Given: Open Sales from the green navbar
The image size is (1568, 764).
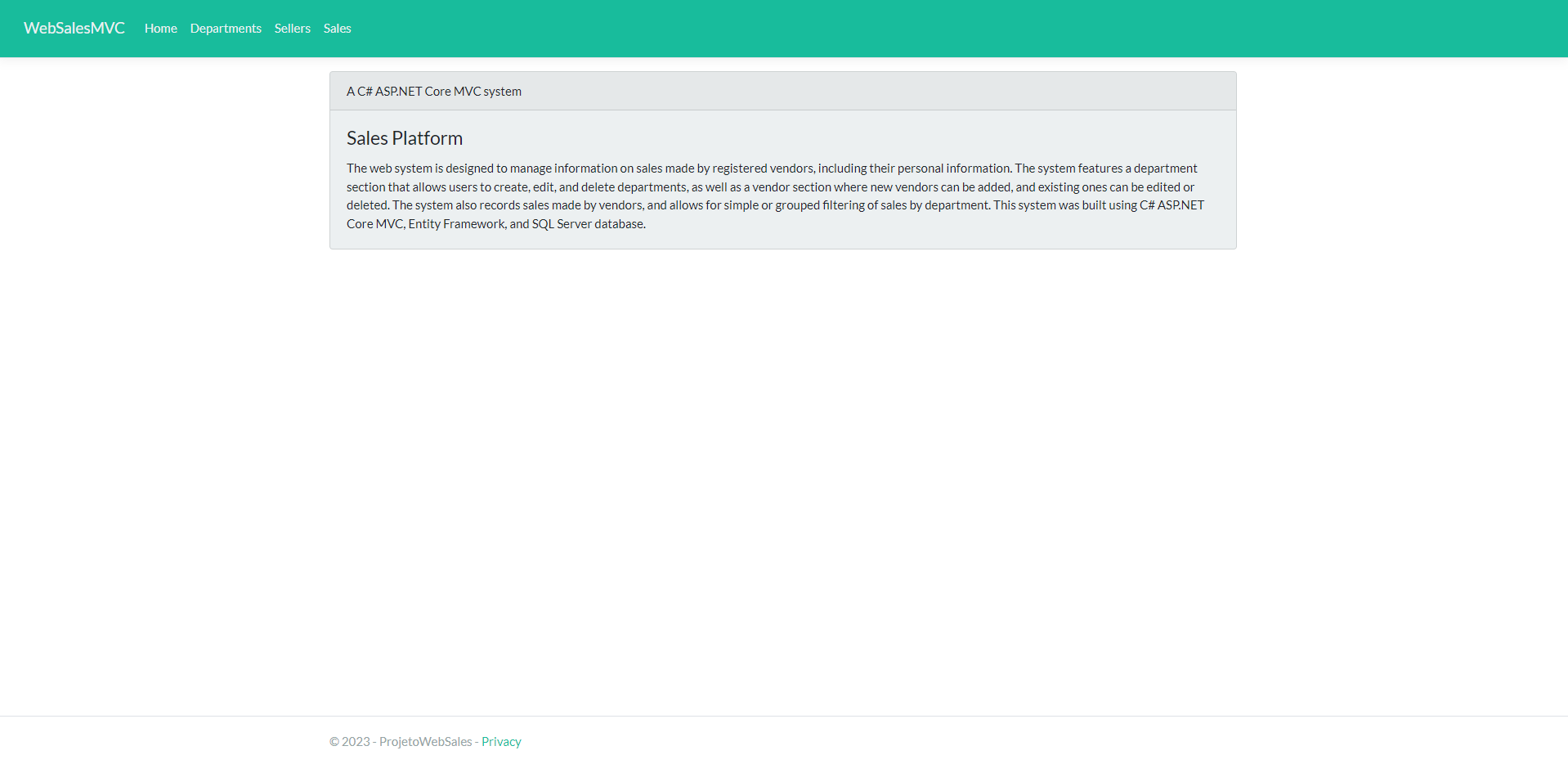Looking at the screenshot, I should [x=337, y=28].
